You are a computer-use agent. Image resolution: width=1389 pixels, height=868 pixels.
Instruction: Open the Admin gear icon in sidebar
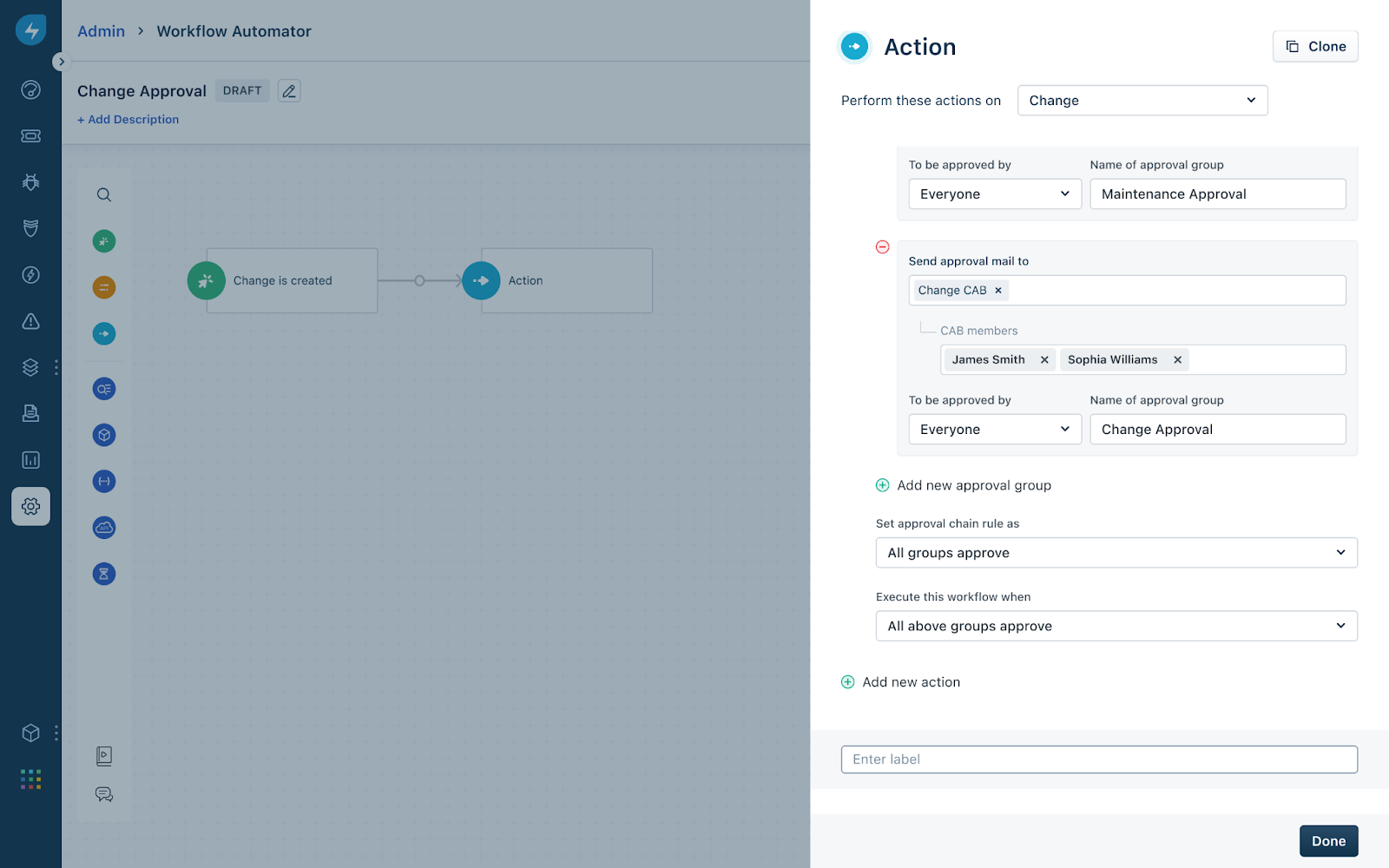tap(30, 506)
